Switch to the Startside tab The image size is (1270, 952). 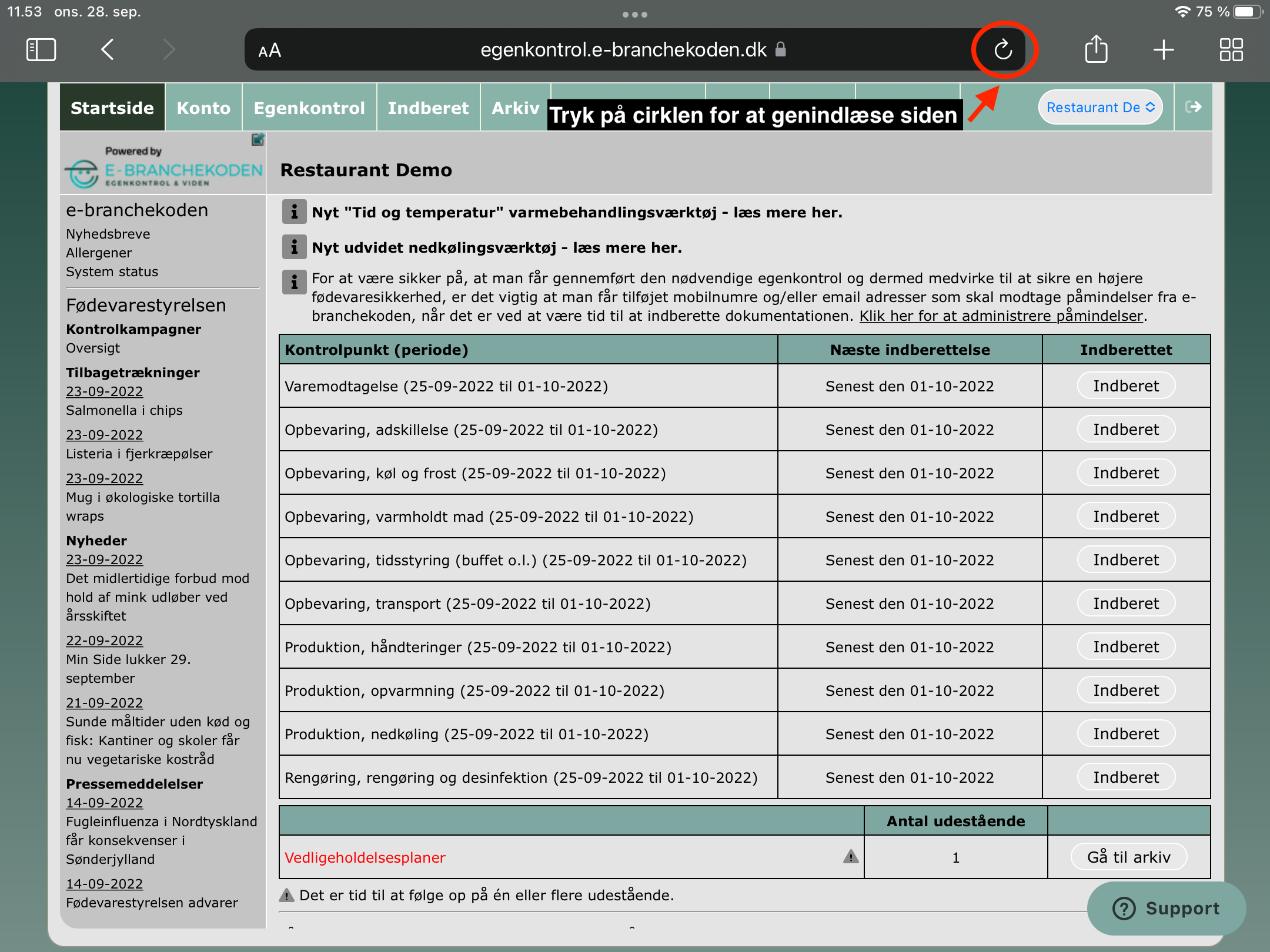[112, 108]
